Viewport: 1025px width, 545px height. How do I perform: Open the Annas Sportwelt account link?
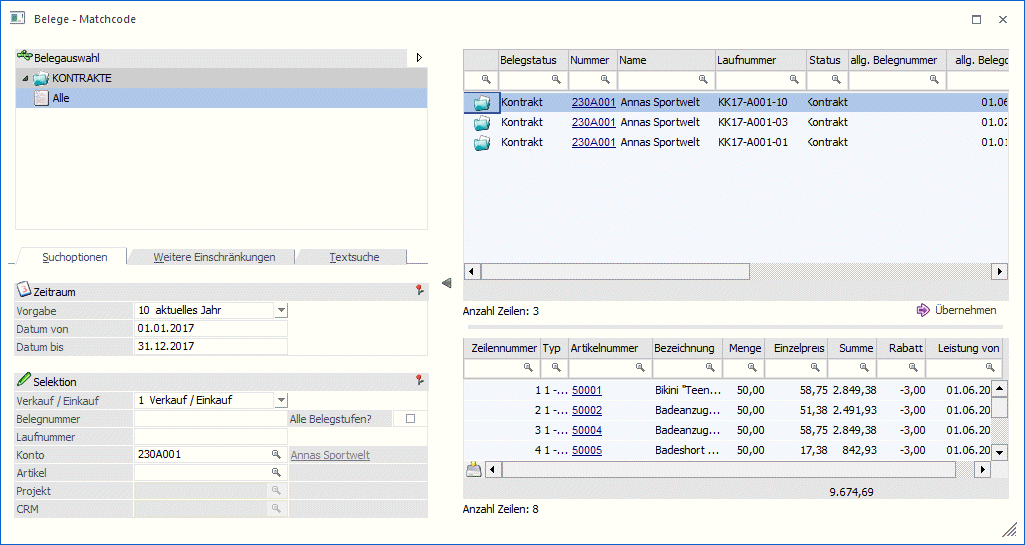tap(330, 455)
